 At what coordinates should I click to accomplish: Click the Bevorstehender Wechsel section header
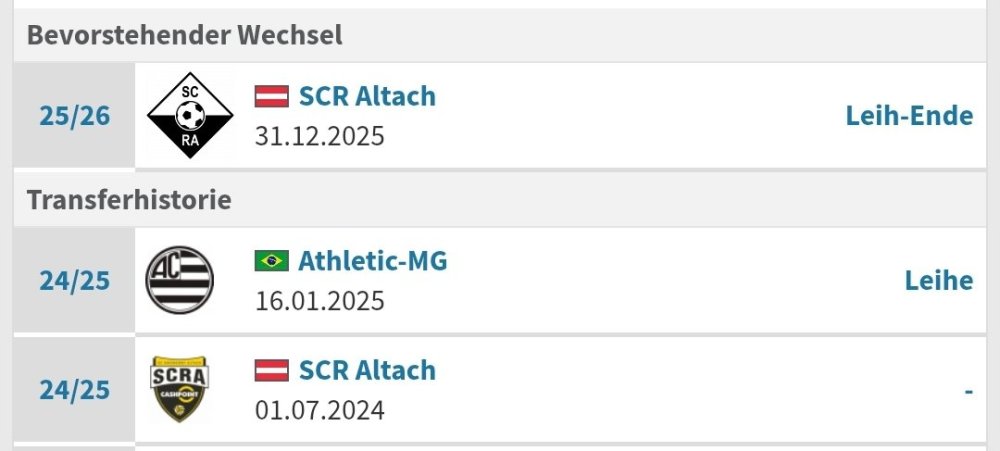[x=185, y=35]
